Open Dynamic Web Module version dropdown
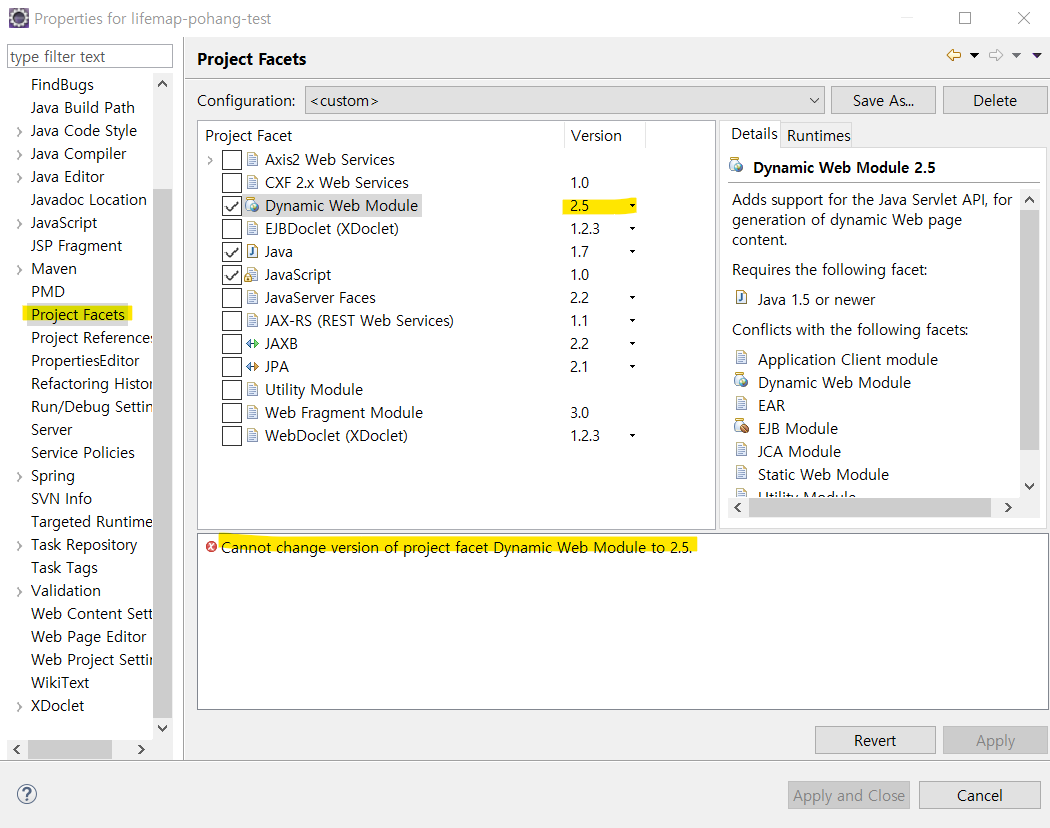1050x828 pixels. (x=631, y=206)
